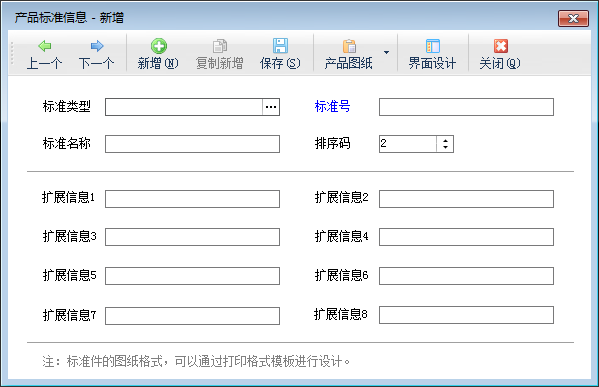Expand the 产品图纸 dropdown arrow
Image resolution: width=599 pixels, height=387 pixels.
386,52
